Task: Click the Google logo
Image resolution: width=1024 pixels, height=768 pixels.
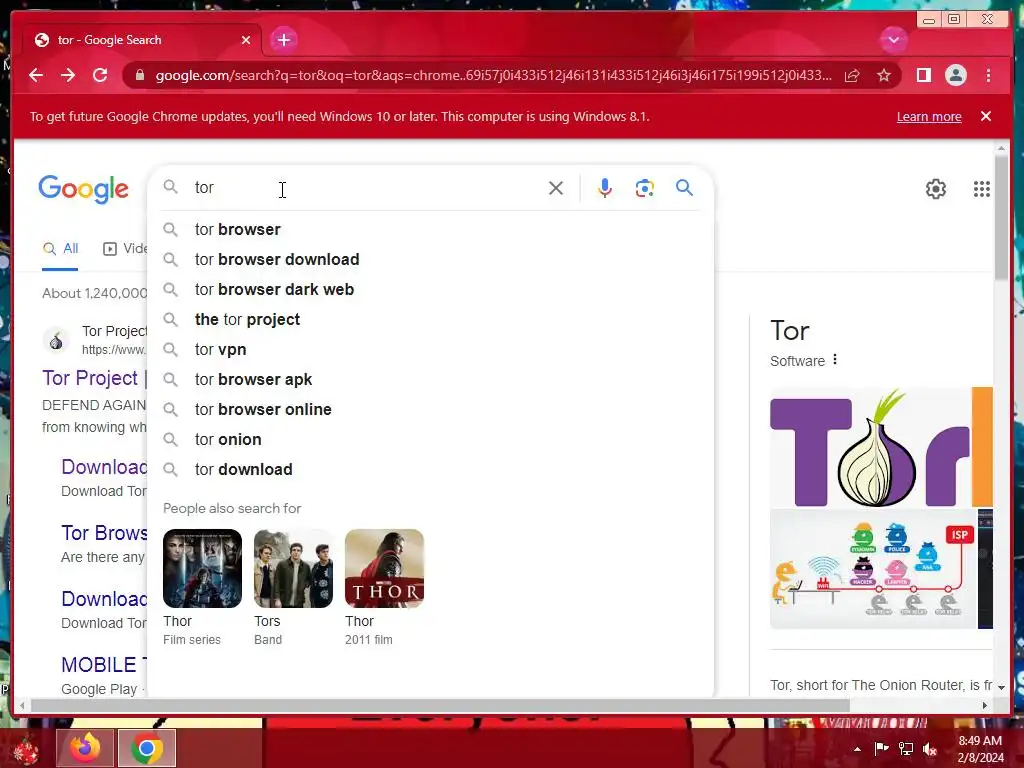Action: coord(84,189)
